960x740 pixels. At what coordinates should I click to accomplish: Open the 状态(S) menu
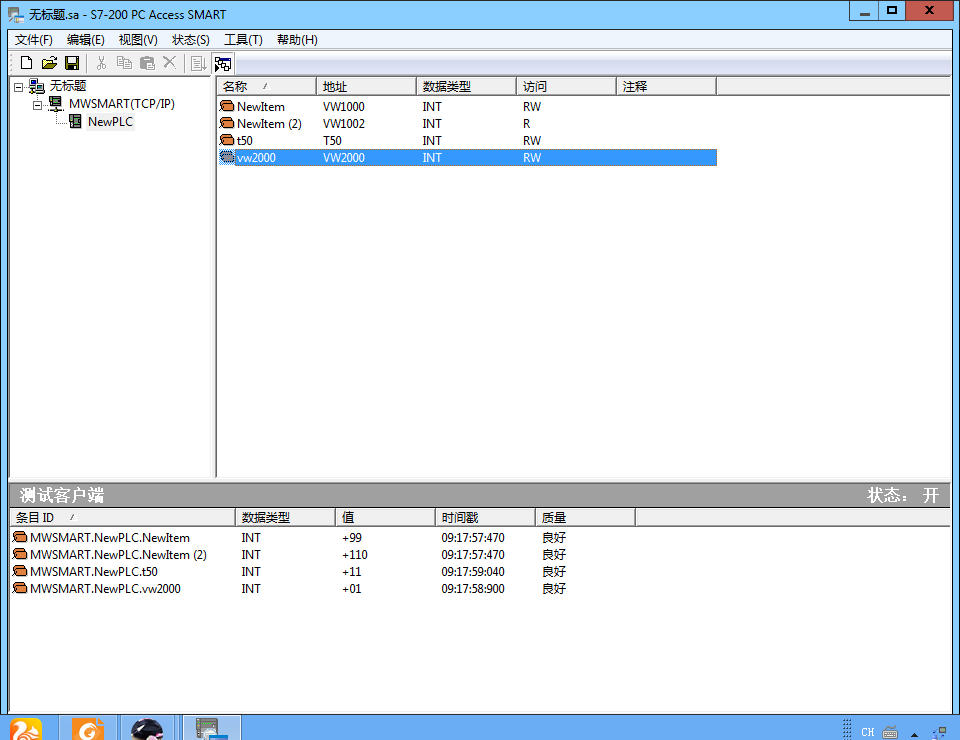click(x=191, y=40)
